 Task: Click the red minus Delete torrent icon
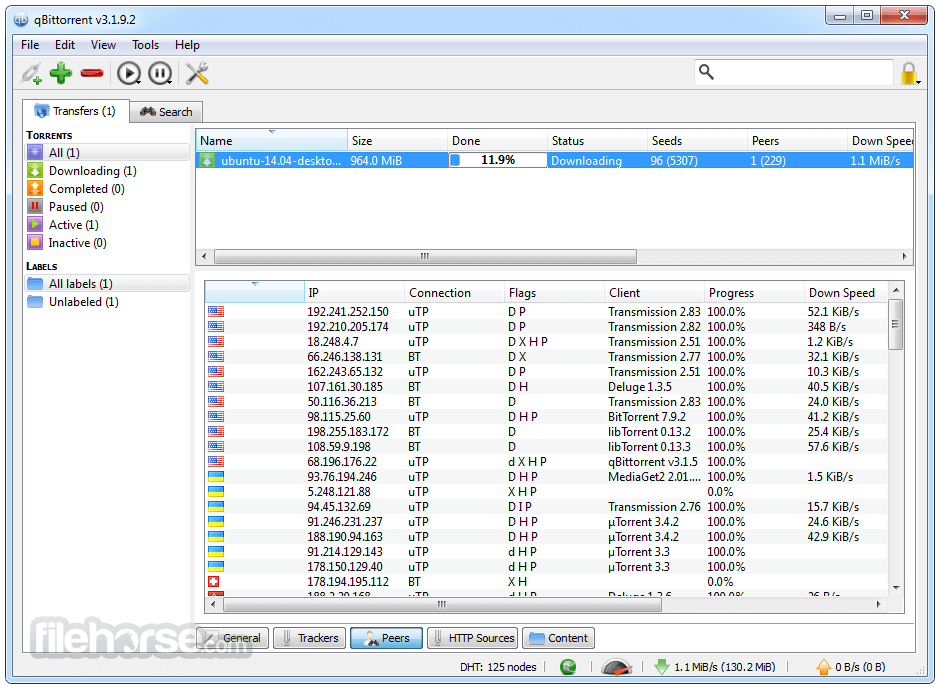(92, 73)
